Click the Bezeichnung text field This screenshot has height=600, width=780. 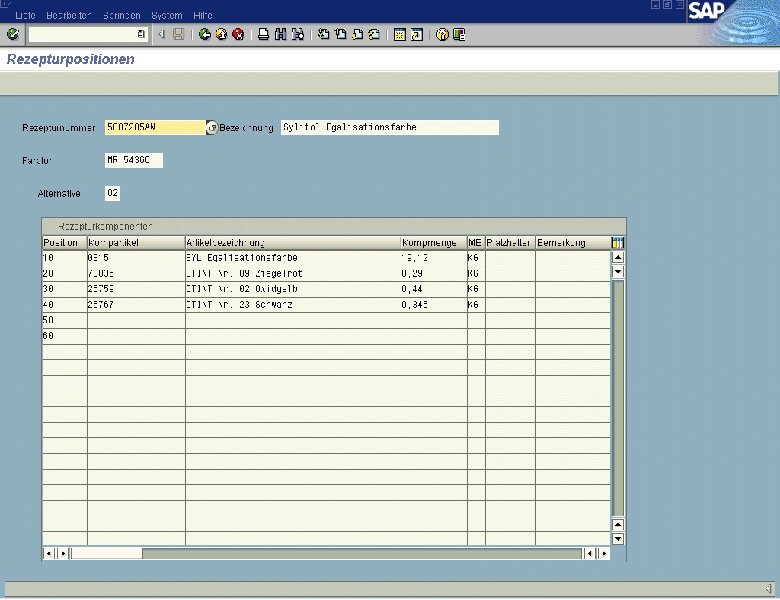[390, 127]
